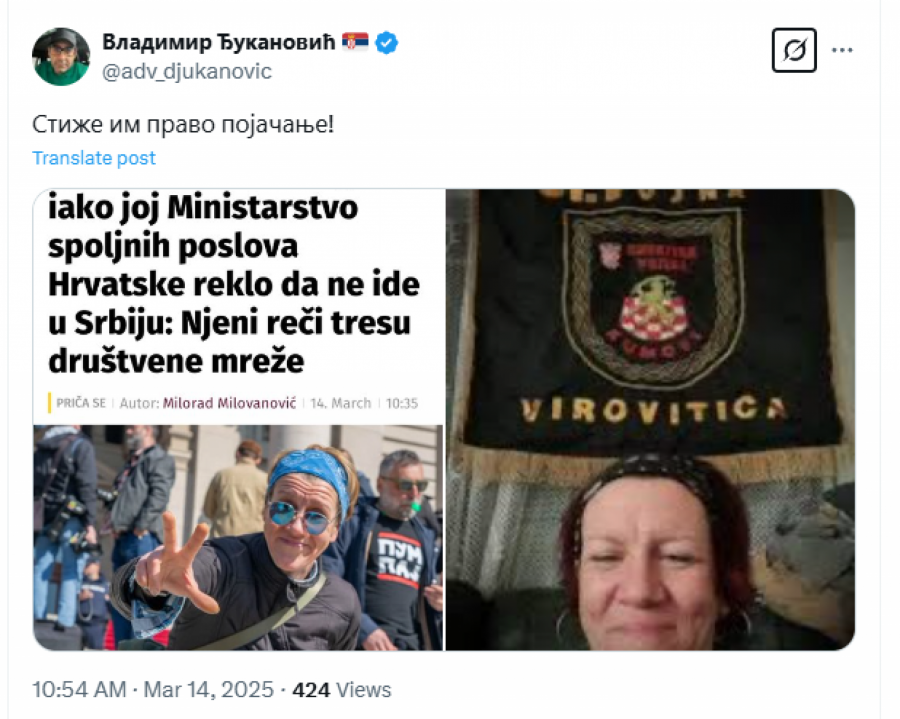Open Vladimir Đukanović's profile avatar
The width and height of the screenshot is (900, 719).
61,57
